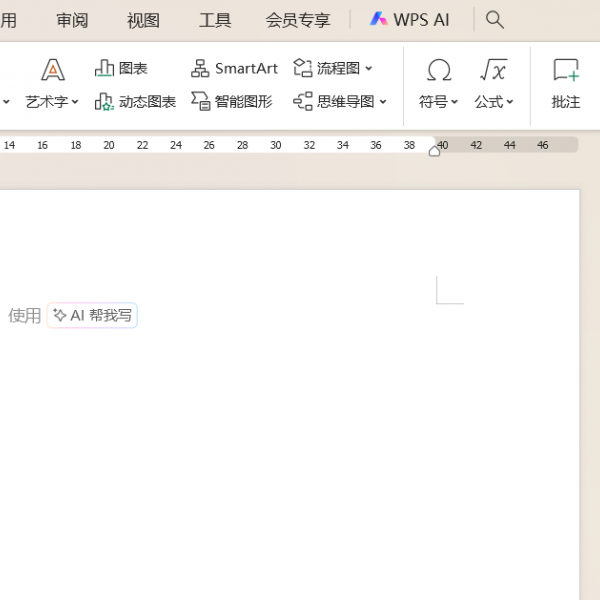Click the 图表 chart icon

[x=105, y=68]
